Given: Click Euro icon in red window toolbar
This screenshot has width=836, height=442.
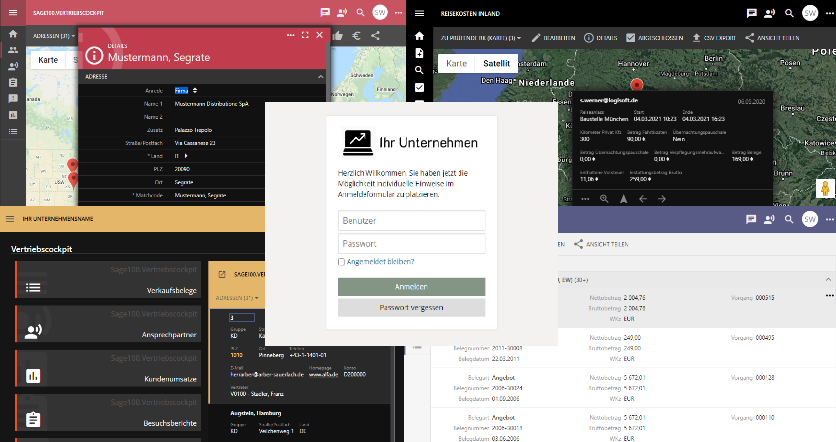Looking at the screenshot, I should [x=357, y=36].
